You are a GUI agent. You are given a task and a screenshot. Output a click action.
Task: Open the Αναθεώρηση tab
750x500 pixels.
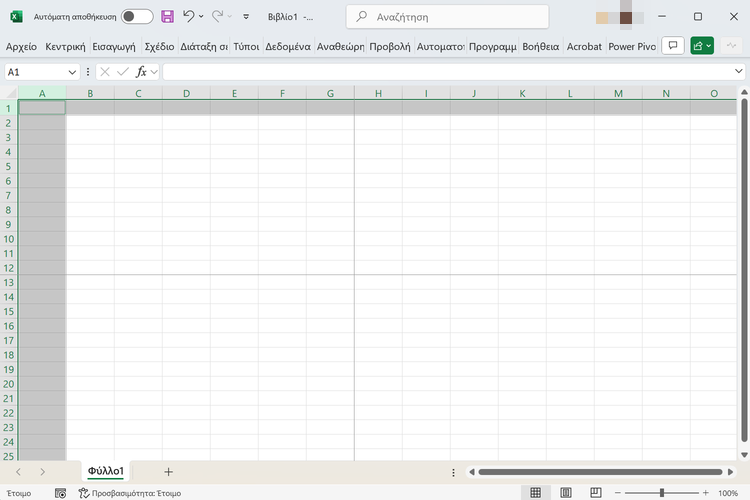(341, 46)
